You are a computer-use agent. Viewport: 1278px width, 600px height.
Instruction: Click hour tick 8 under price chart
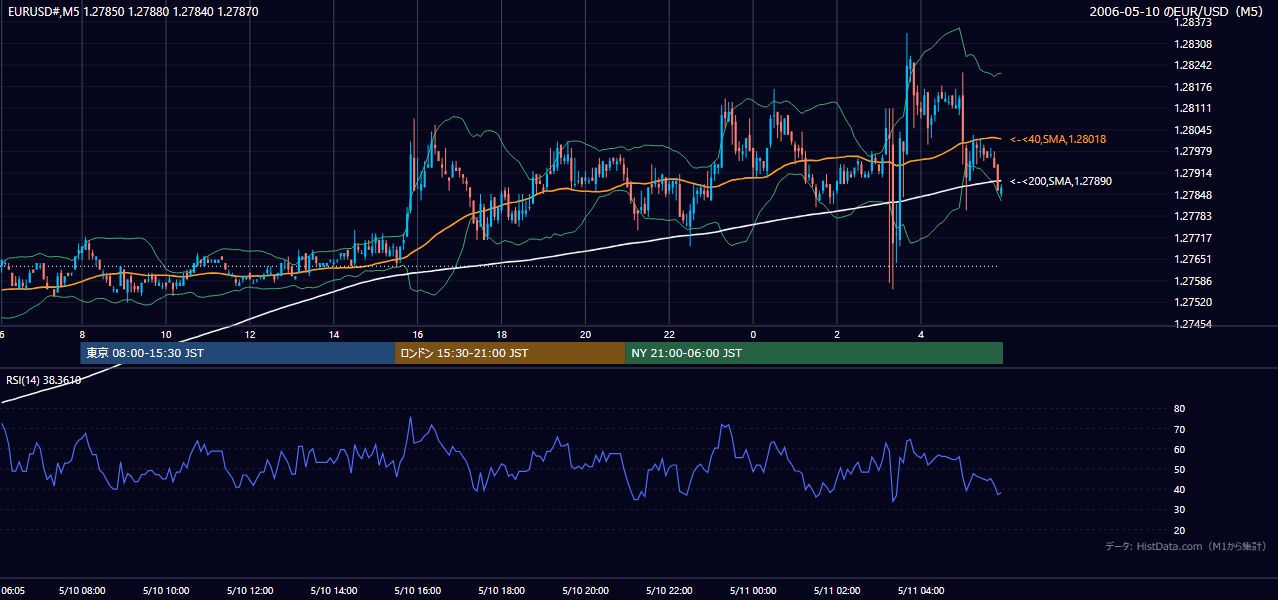tap(82, 334)
